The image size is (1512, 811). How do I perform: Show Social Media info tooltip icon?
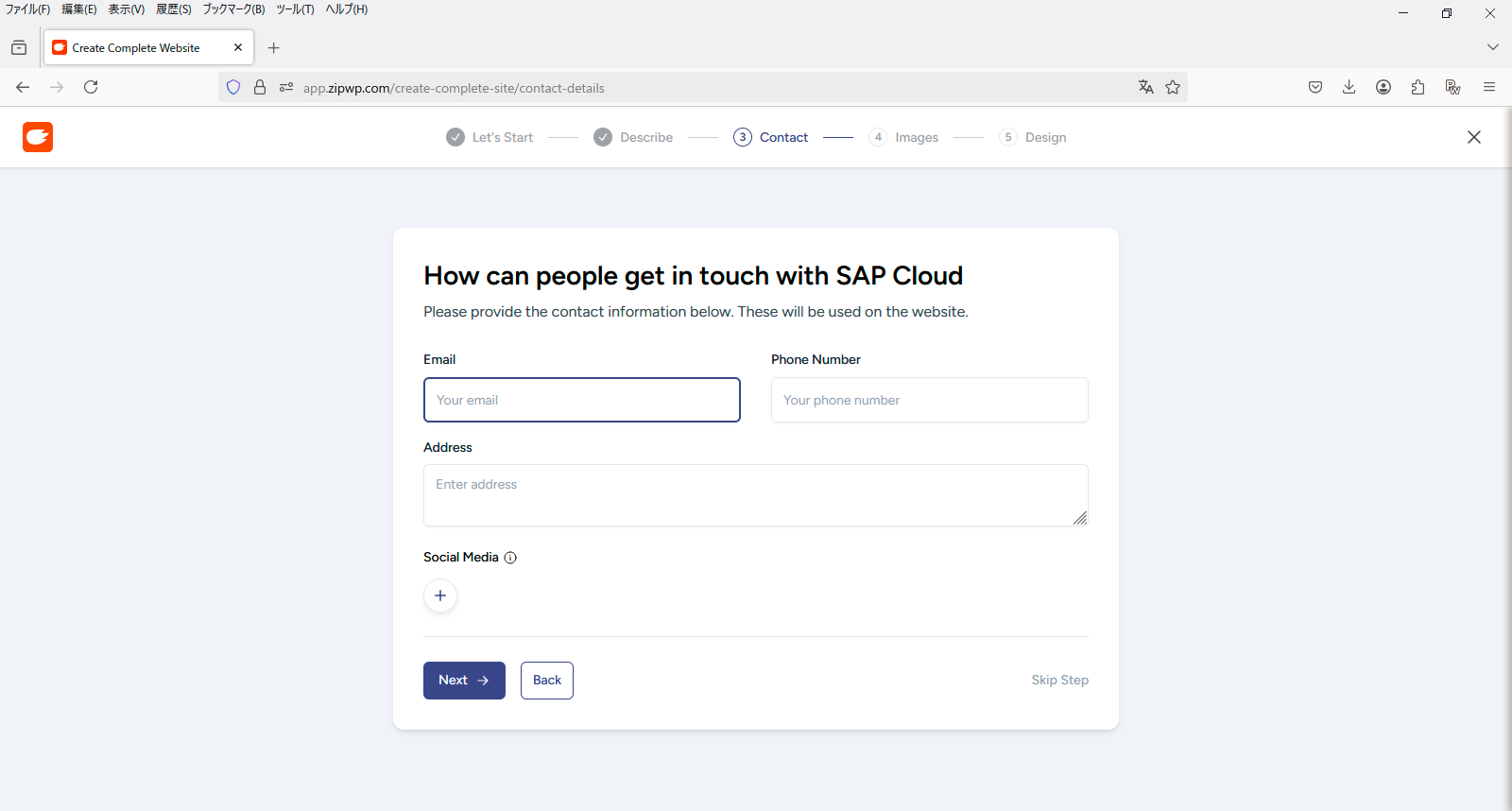510,558
